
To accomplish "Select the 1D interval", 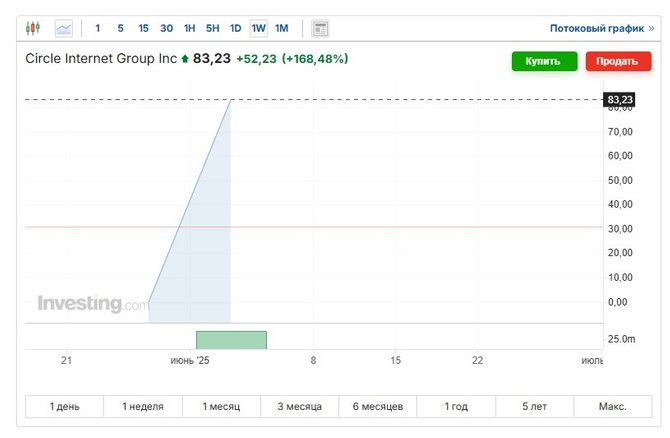I will tap(236, 29).
